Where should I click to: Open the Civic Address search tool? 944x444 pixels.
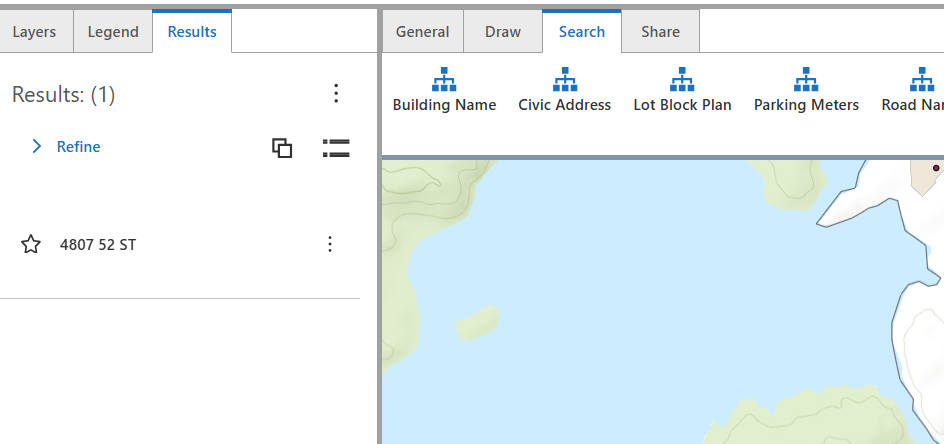point(564,90)
